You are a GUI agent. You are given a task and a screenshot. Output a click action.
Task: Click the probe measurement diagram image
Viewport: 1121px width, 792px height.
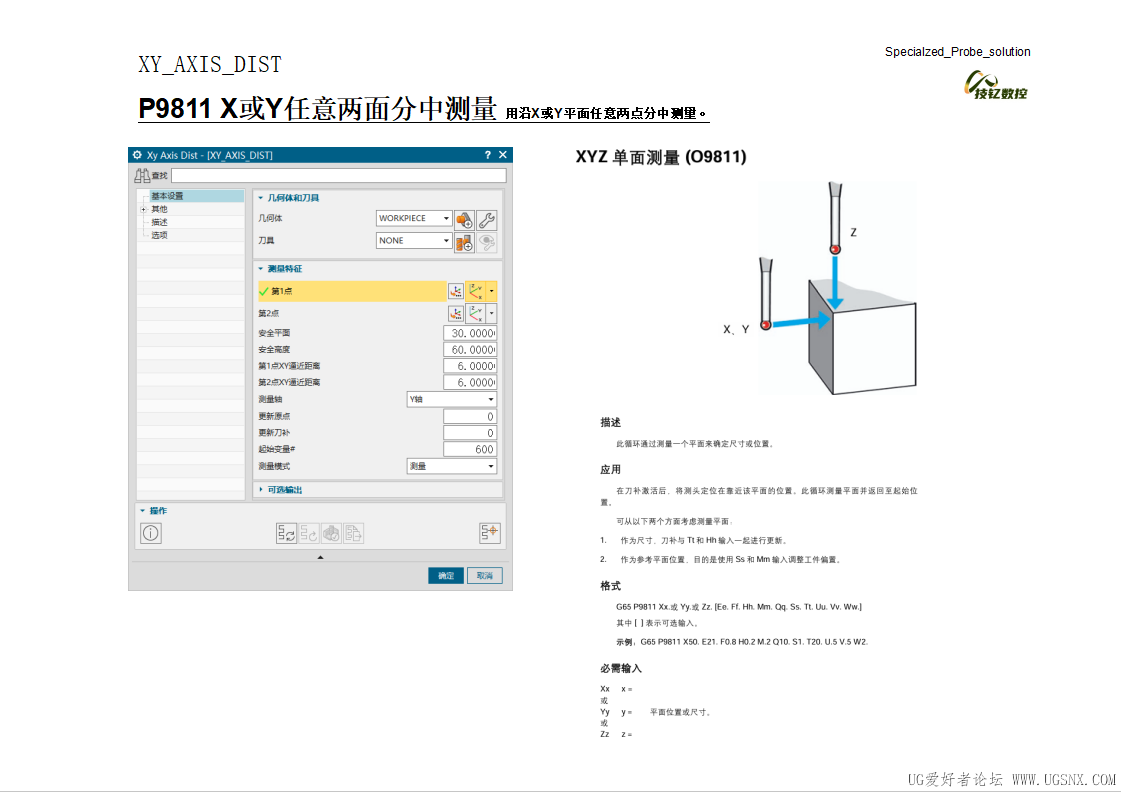pos(836,289)
